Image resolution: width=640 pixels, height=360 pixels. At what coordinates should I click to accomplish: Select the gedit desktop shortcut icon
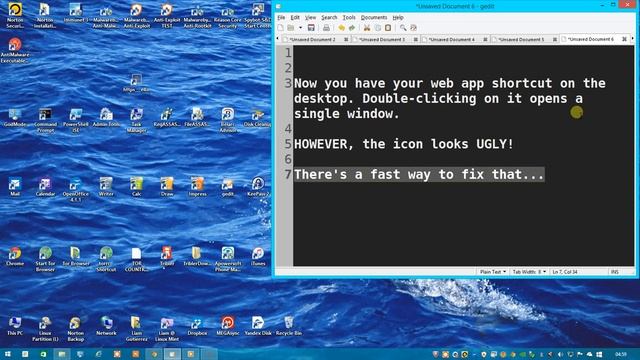tap(228, 187)
